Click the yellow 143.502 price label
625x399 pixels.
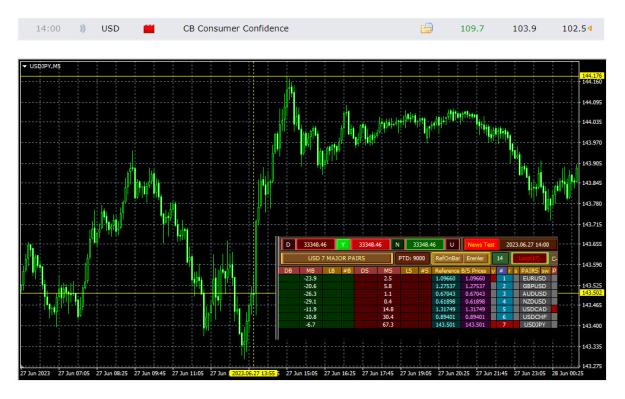[592, 293]
